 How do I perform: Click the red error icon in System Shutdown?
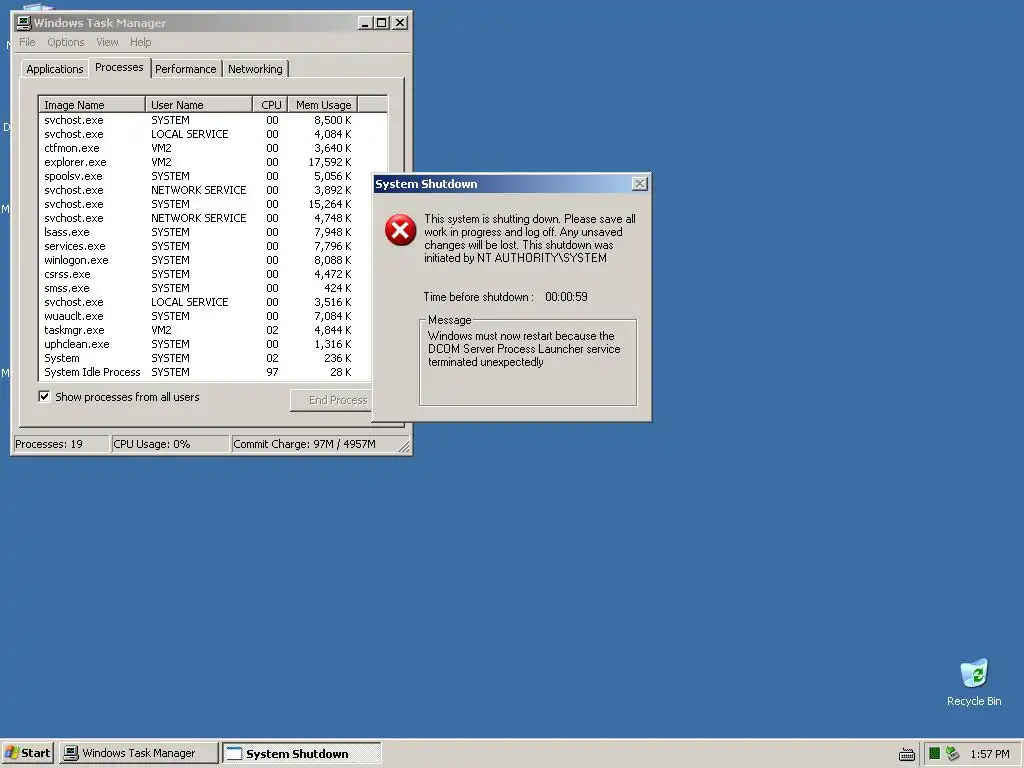tap(400, 230)
